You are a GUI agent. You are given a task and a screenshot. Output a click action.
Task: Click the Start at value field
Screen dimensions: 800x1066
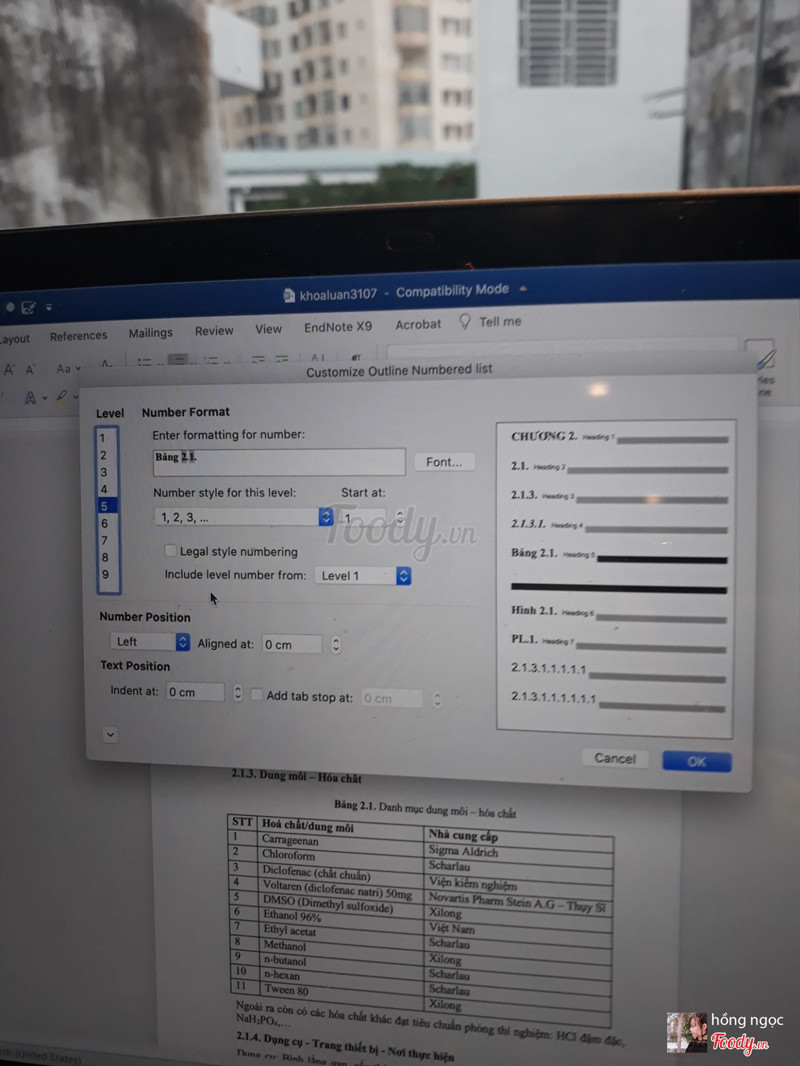366,517
